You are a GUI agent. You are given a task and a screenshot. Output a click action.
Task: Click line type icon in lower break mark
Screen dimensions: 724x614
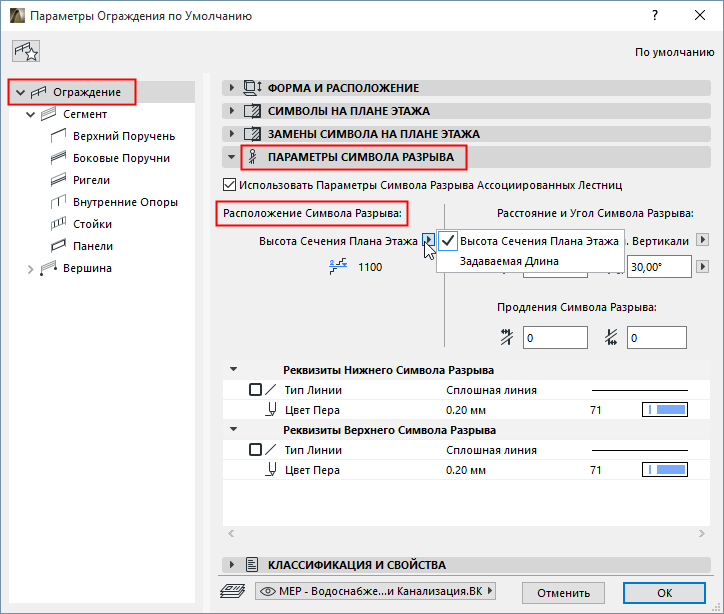click(x=271, y=390)
